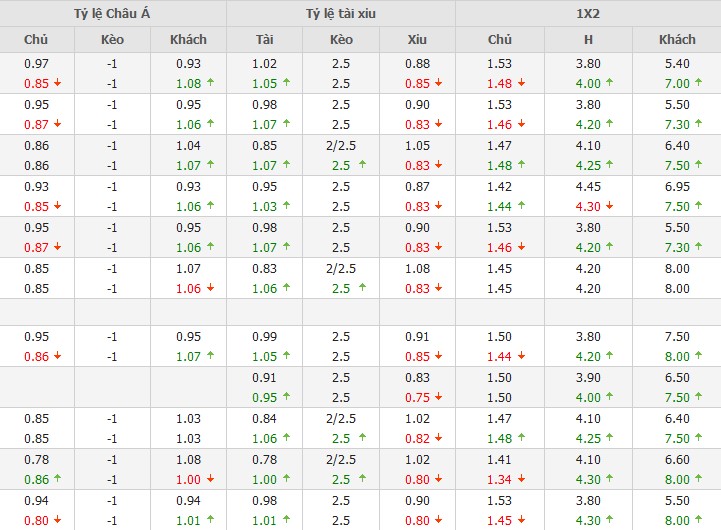This screenshot has height=530, width=721.
Task: Click the red down arrow beside 0.82
Action: [440, 437]
